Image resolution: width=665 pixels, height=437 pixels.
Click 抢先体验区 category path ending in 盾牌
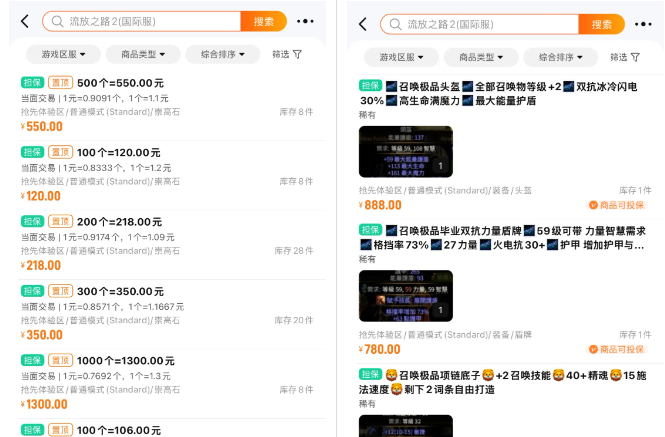[445, 335]
